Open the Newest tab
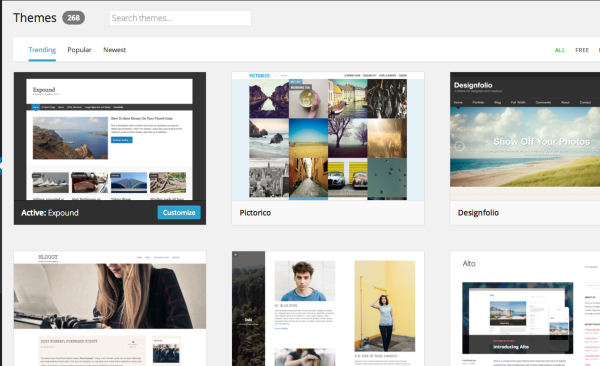This screenshot has width=600, height=366. click(114, 50)
